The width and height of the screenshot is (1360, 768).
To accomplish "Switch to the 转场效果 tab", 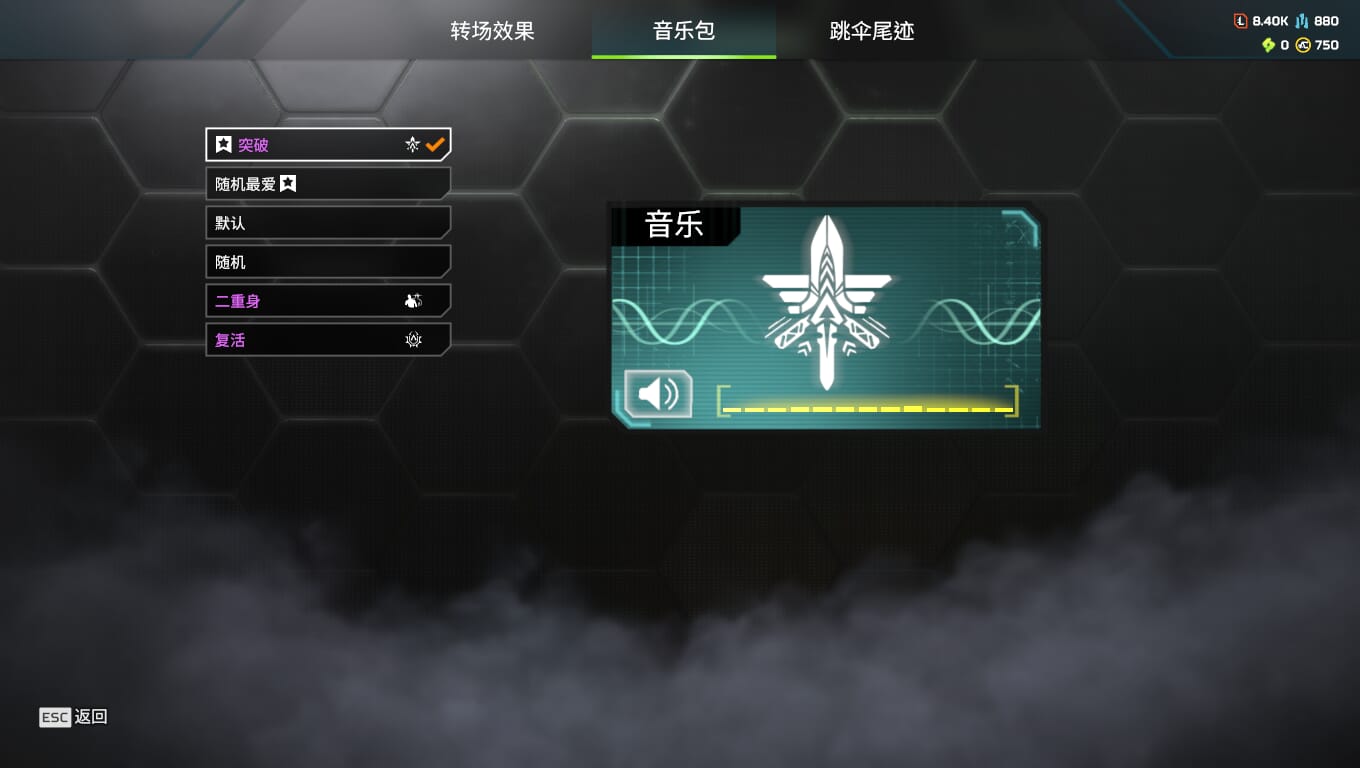I will (x=492, y=31).
